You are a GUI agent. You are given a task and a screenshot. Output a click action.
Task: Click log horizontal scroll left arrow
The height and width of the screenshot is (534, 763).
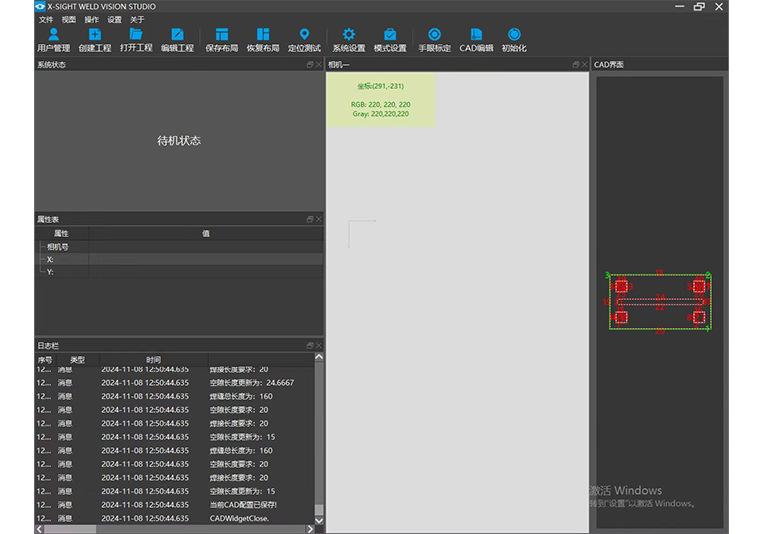point(39,529)
